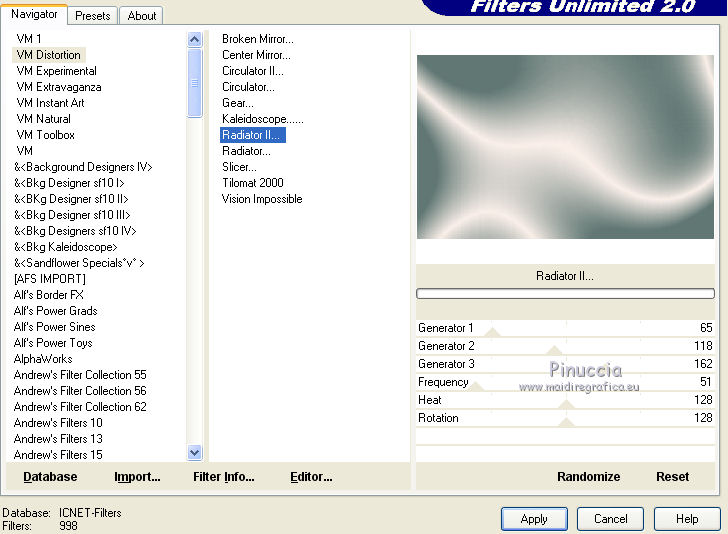Select VM Toolbox category
The width and height of the screenshot is (728, 534).
(46, 135)
